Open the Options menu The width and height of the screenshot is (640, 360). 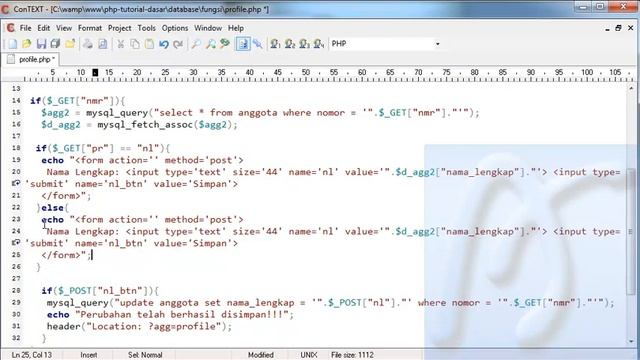pos(175,28)
